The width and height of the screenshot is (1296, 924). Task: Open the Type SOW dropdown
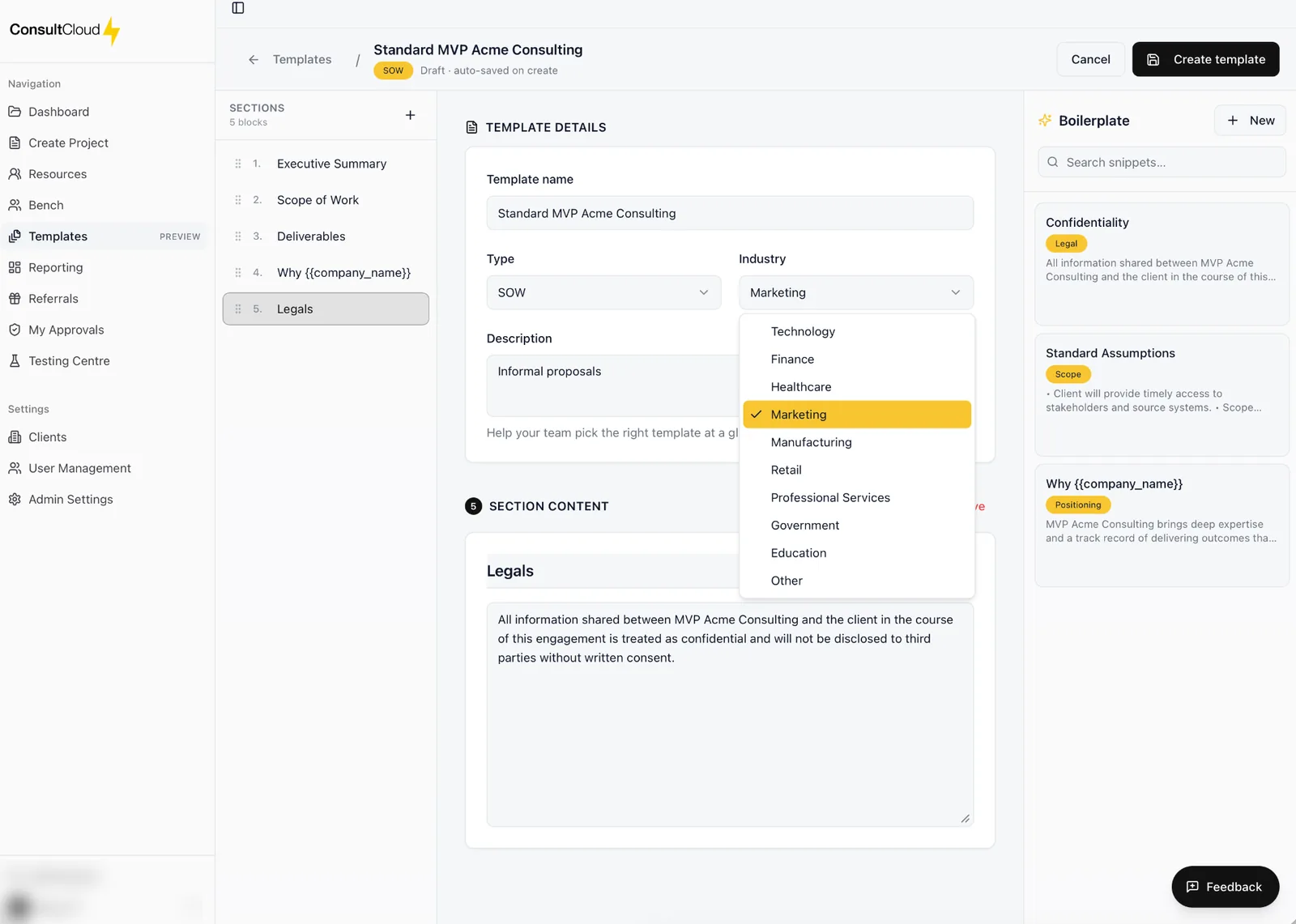coord(603,292)
